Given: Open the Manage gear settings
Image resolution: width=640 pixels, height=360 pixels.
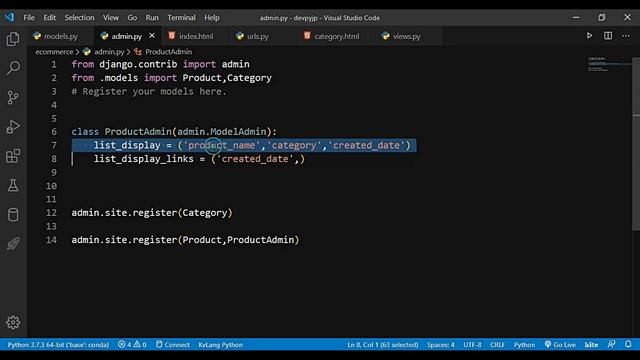Looking at the screenshot, I should [13, 322].
